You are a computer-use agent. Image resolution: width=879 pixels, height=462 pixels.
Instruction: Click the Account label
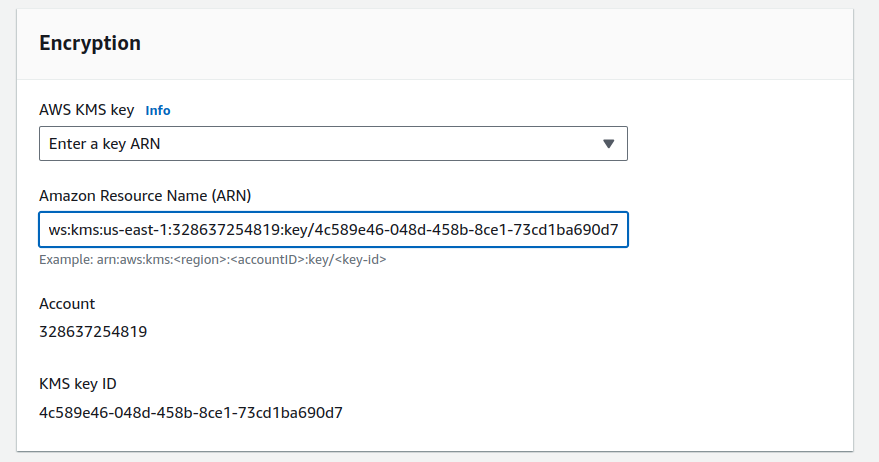click(67, 304)
